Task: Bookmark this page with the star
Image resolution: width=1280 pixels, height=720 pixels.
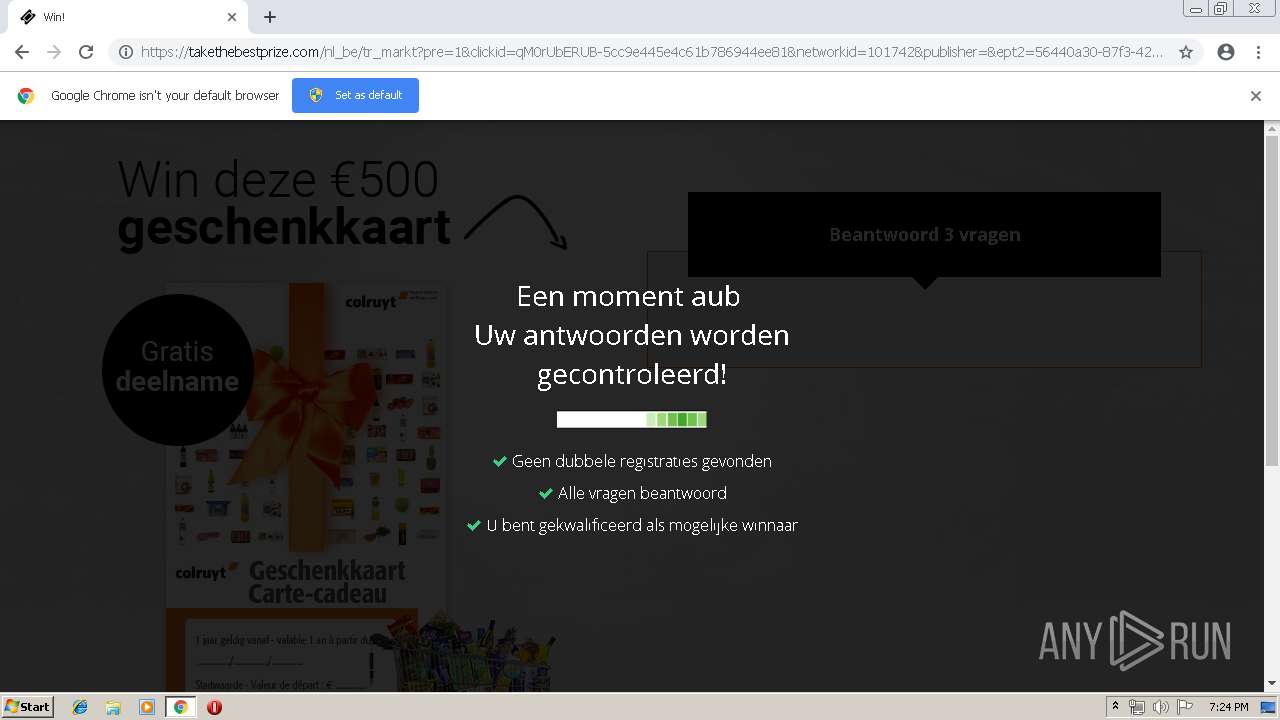Action: (1186, 52)
